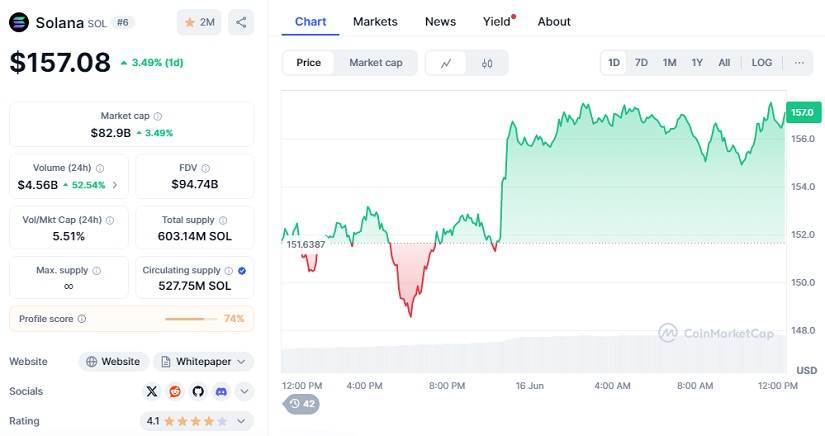Click the Market cap info icon
Viewport: 825px width, 436px height.
[158, 117]
